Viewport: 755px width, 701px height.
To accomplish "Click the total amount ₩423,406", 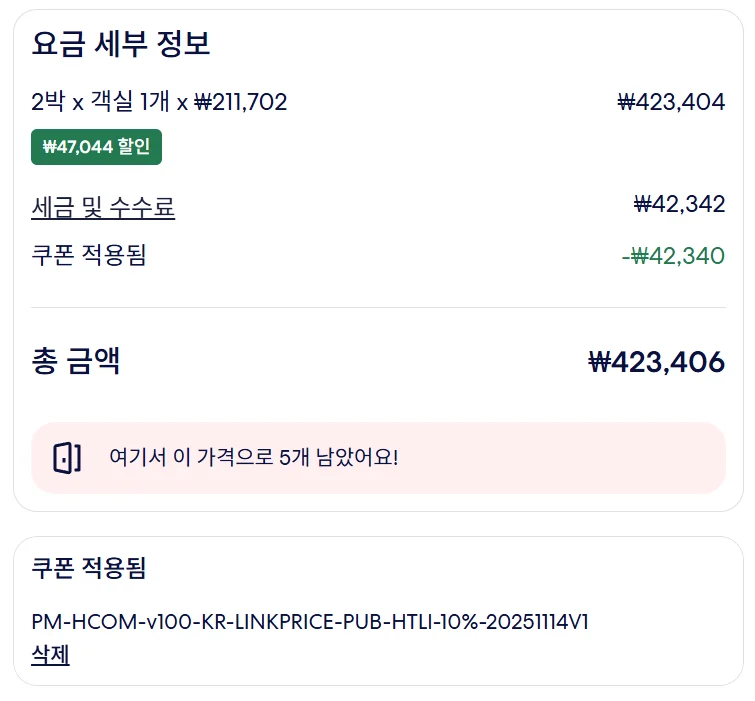I will [656, 362].
